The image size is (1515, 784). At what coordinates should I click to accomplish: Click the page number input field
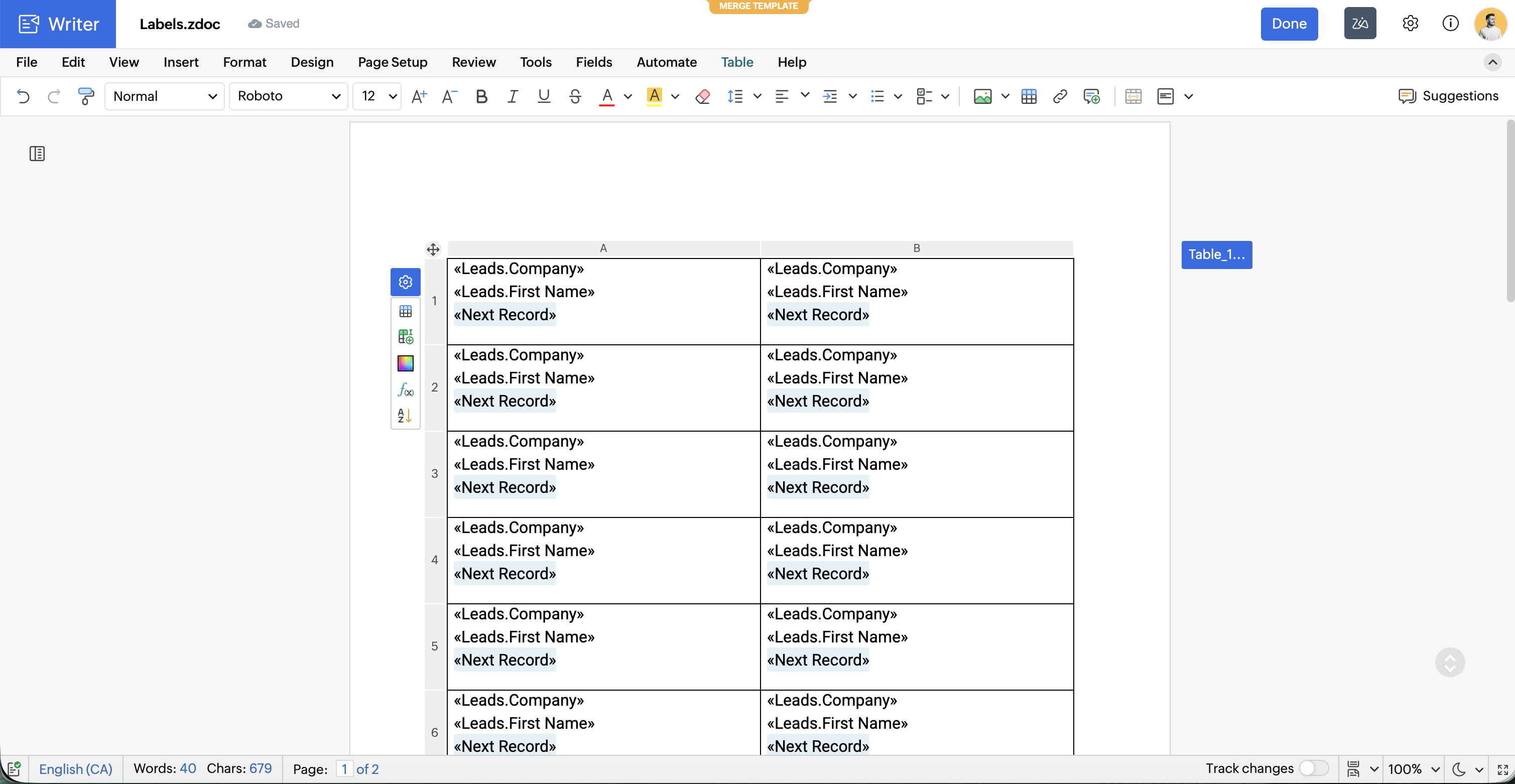click(x=344, y=769)
